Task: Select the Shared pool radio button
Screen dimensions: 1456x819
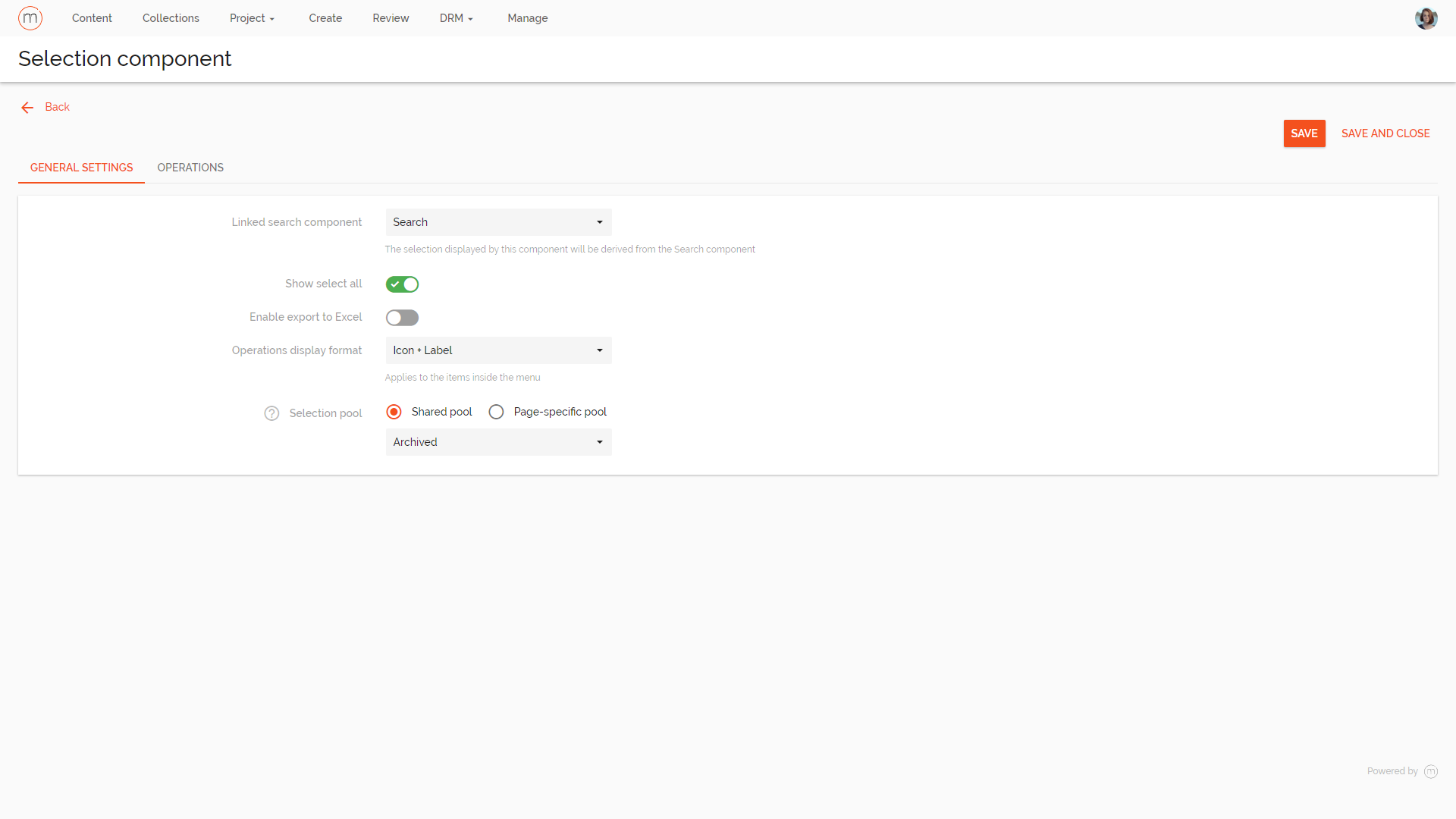Action: pyautogui.click(x=394, y=412)
